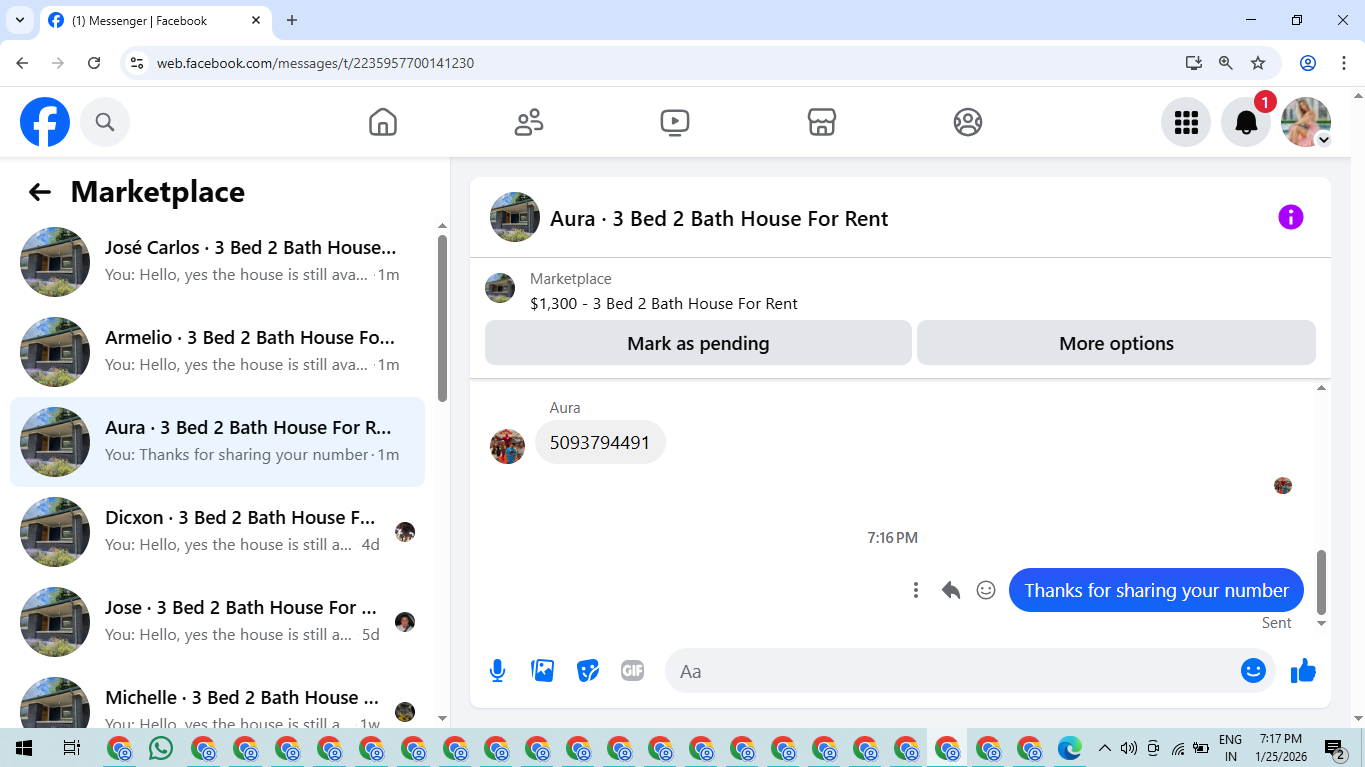This screenshot has width=1365, height=767.
Task: Click the 5093794491 message bubble
Action: [600, 442]
